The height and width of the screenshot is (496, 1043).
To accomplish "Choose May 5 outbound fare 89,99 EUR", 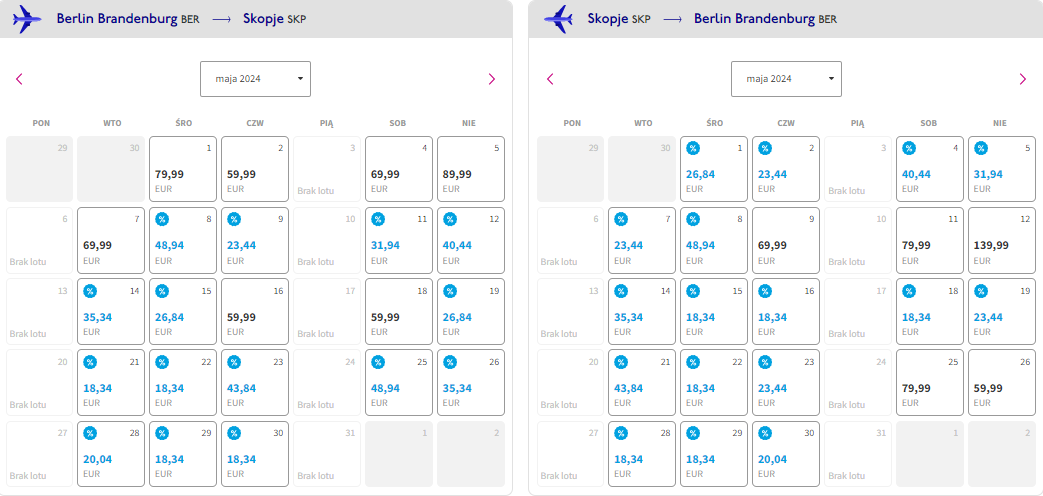I will [471, 169].
